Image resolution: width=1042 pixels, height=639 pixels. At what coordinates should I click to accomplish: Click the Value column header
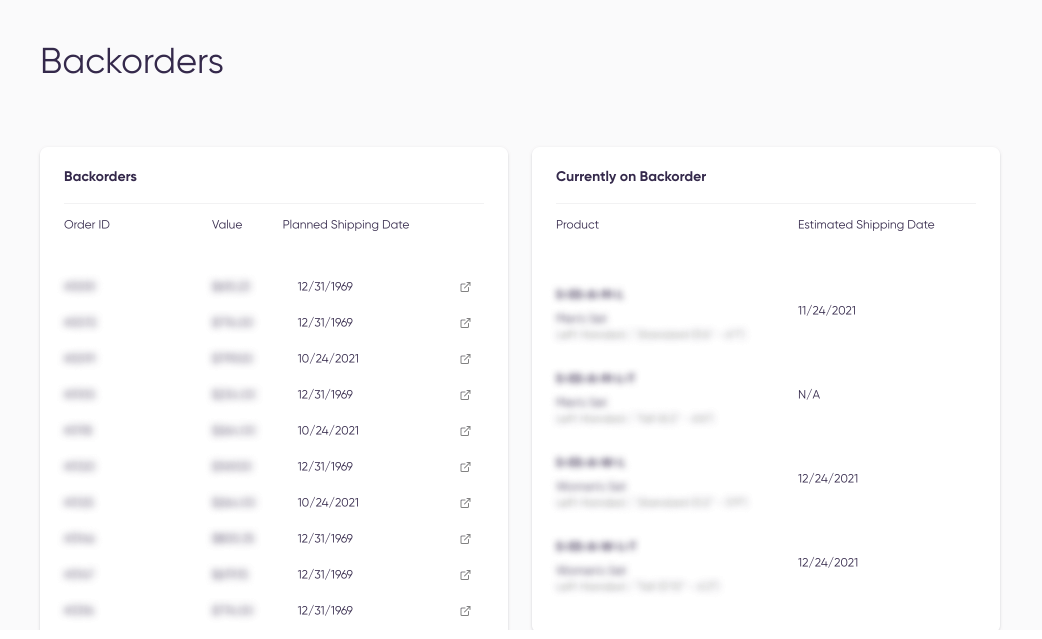tap(227, 225)
